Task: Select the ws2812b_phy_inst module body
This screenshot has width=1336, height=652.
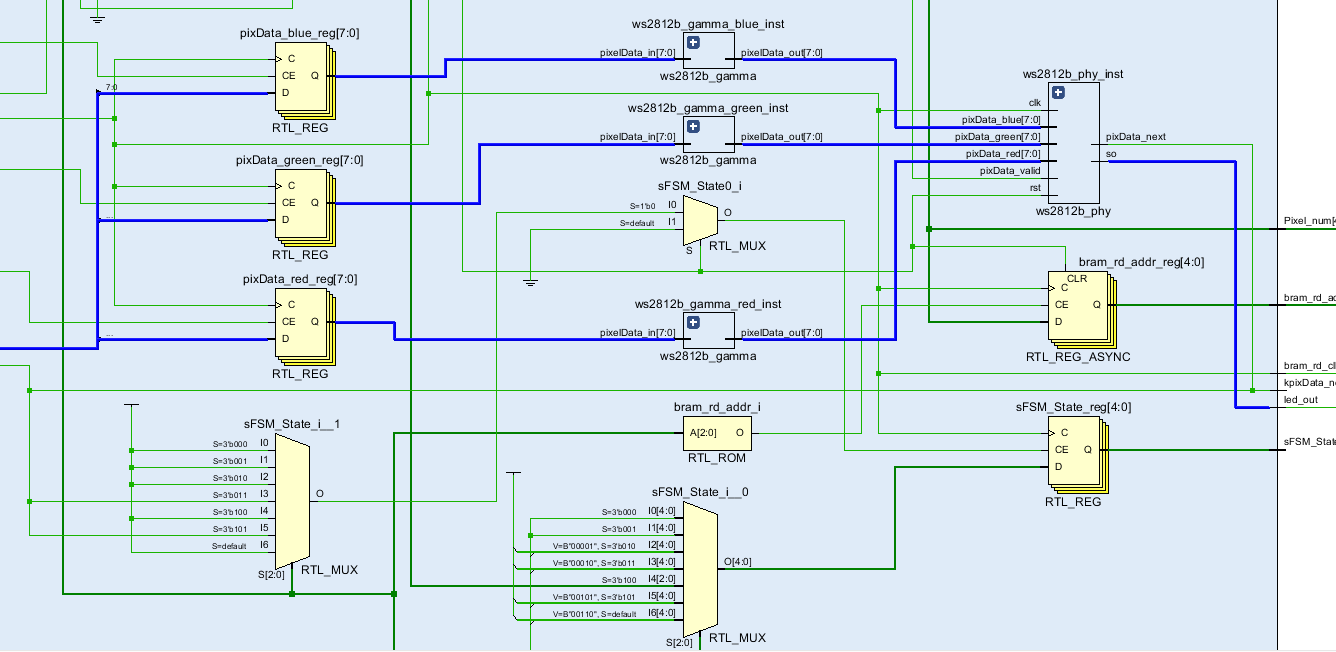Action: coord(1072,142)
